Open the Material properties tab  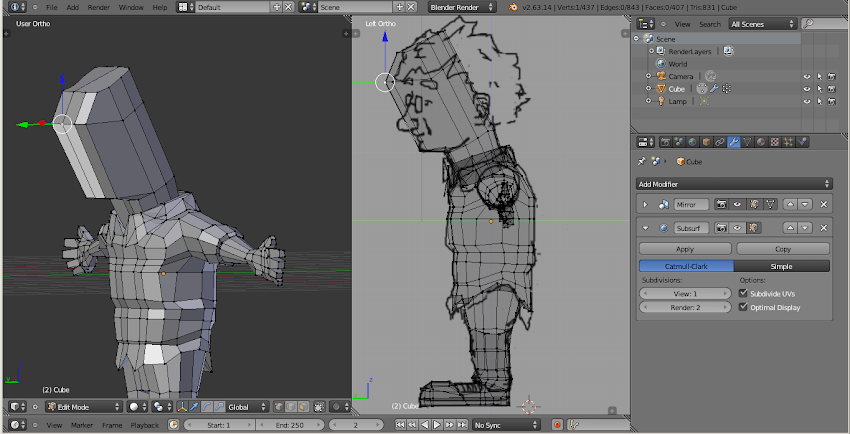[x=761, y=142]
